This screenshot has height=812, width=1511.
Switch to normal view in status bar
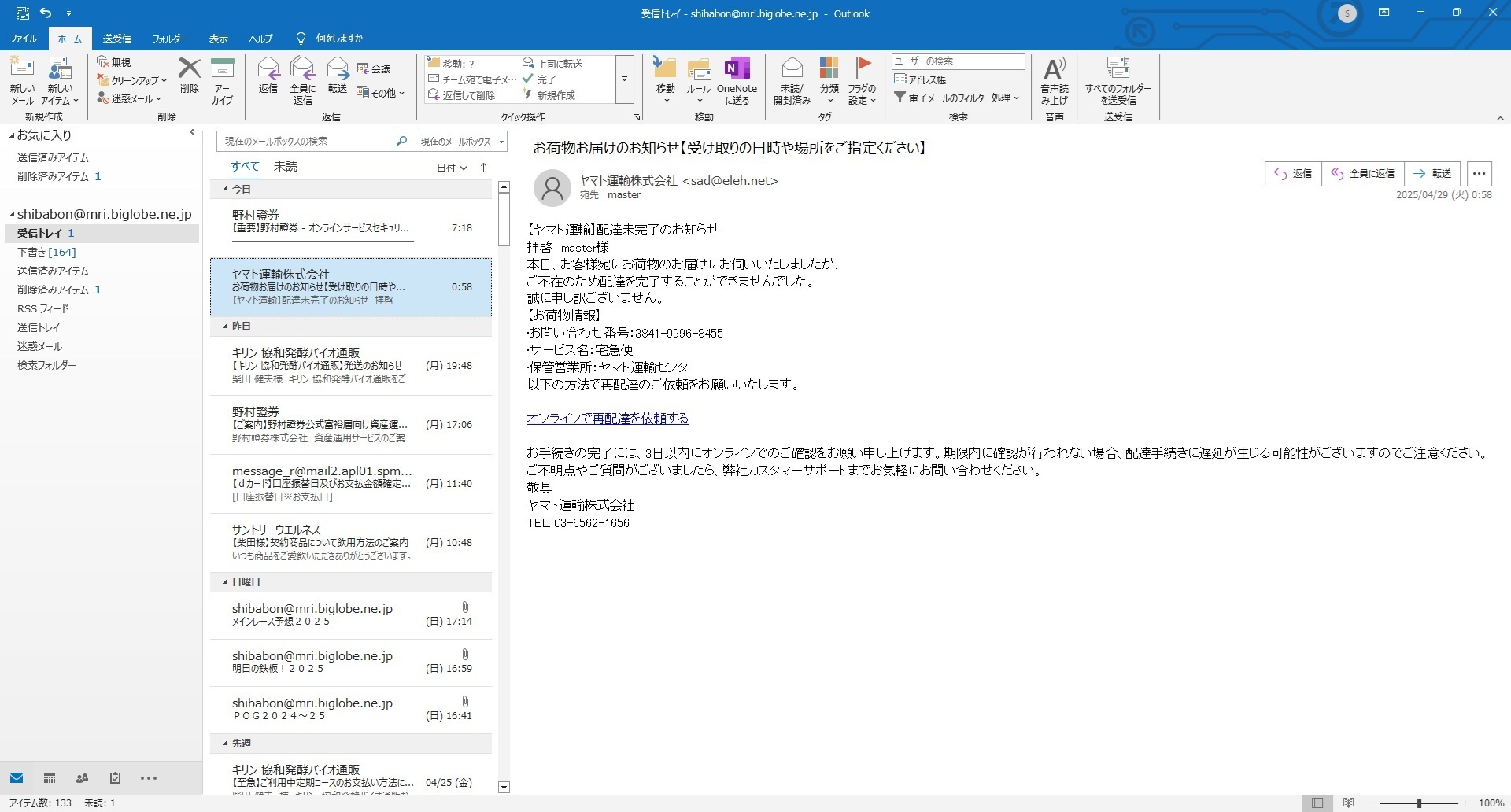point(1317,803)
